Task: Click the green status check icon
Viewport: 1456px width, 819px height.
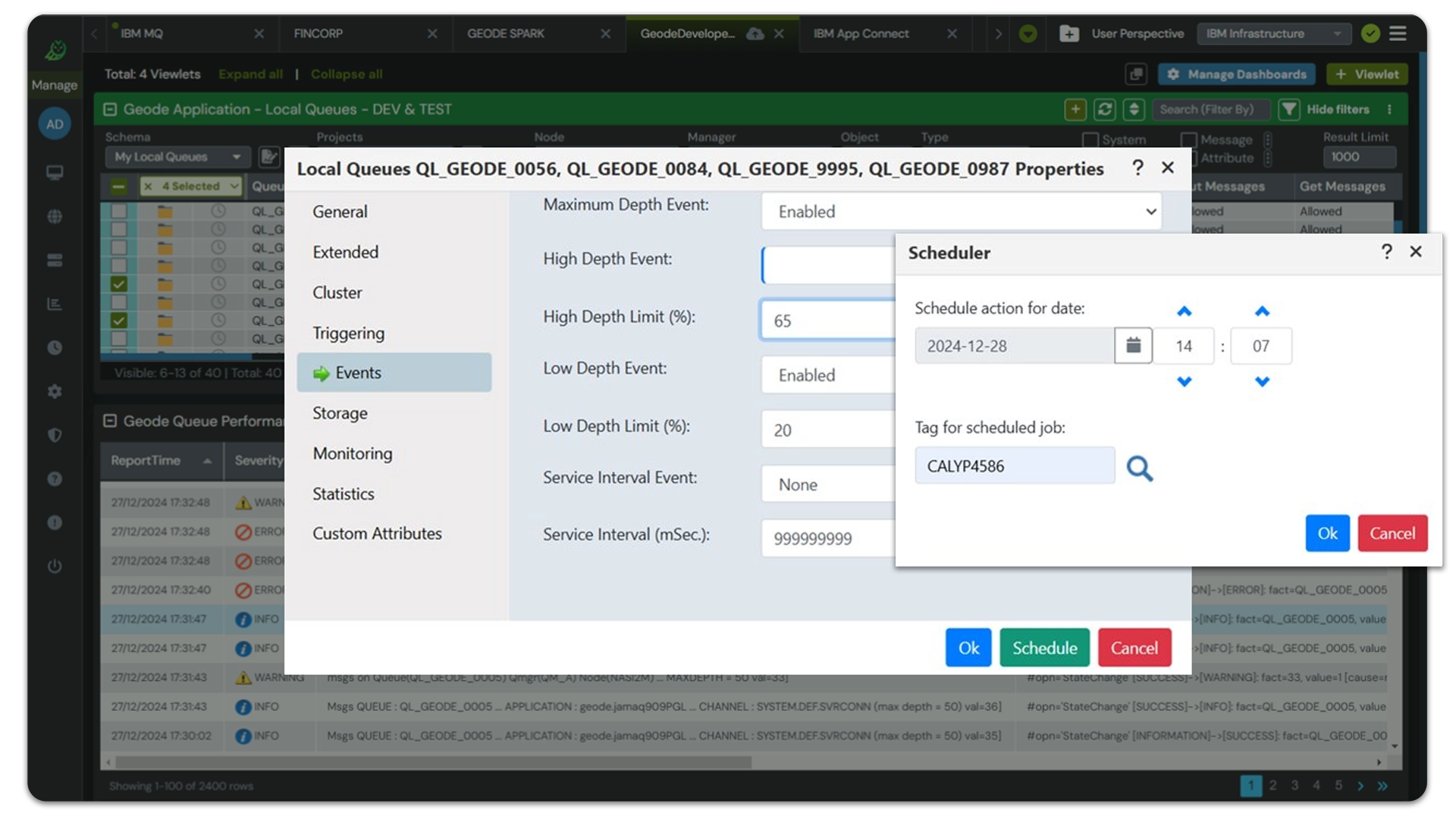Action: click(x=1370, y=33)
